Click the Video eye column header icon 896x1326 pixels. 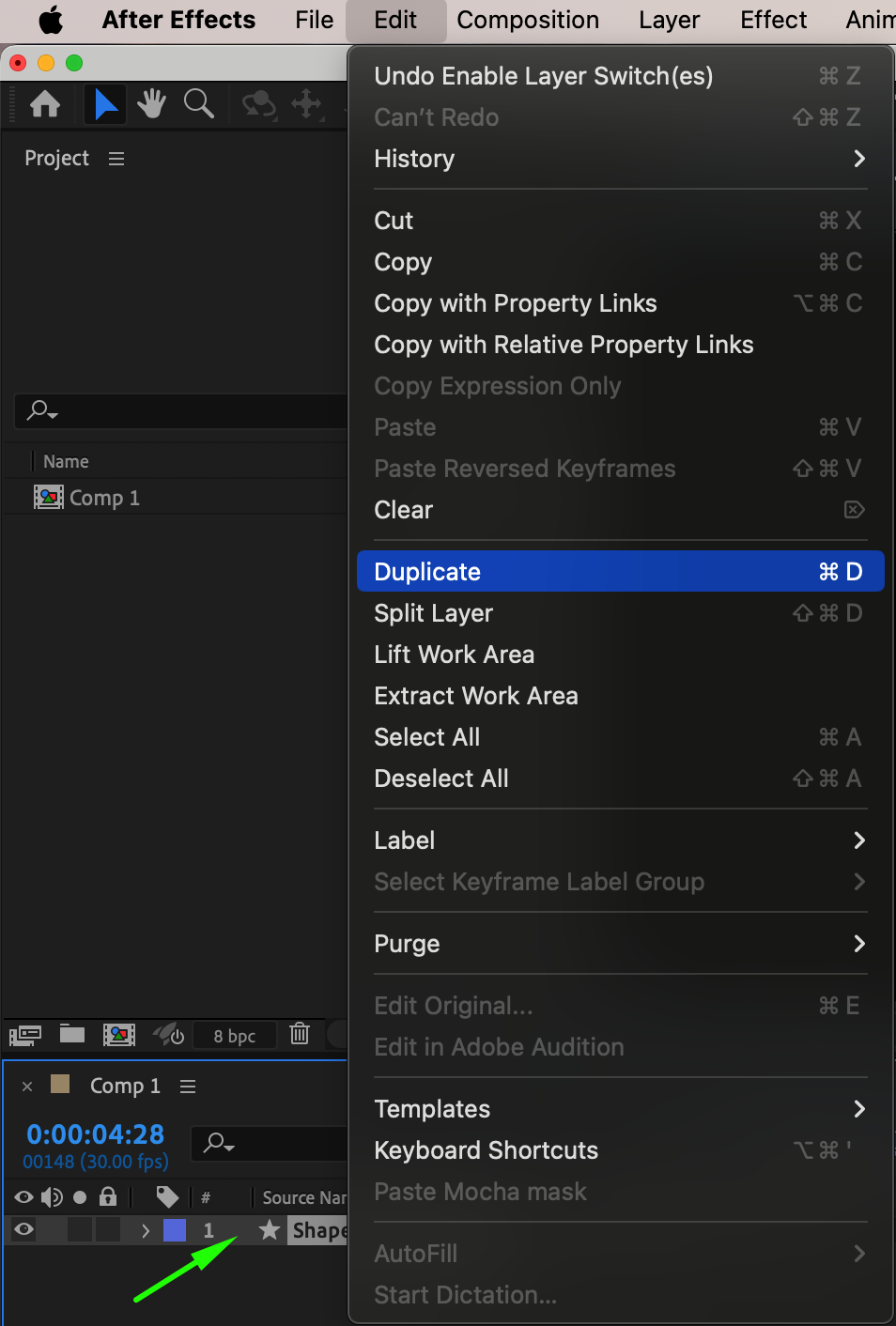[24, 1197]
